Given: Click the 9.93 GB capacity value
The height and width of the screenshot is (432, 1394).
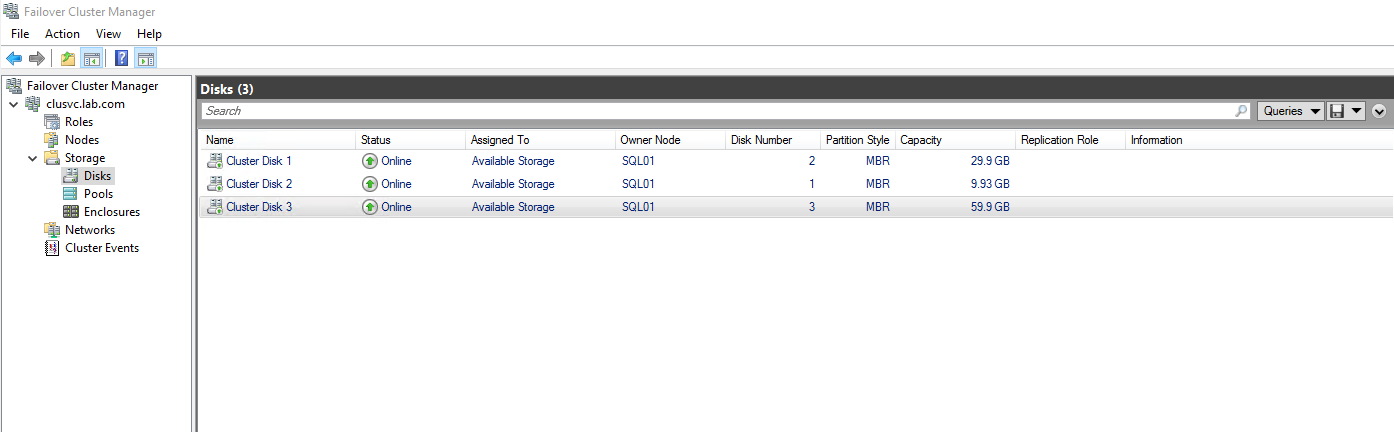Looking at the screenshot, I should (x=990, y=184).
